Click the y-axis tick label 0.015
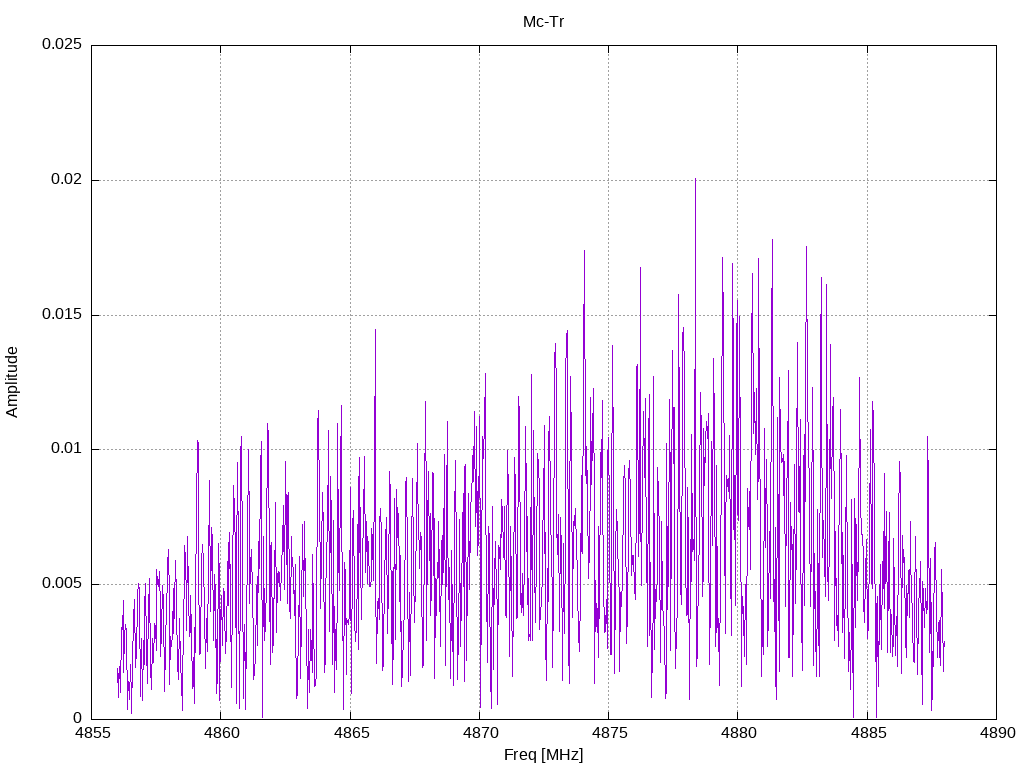Screen dimensions: 1024x768 62,314
